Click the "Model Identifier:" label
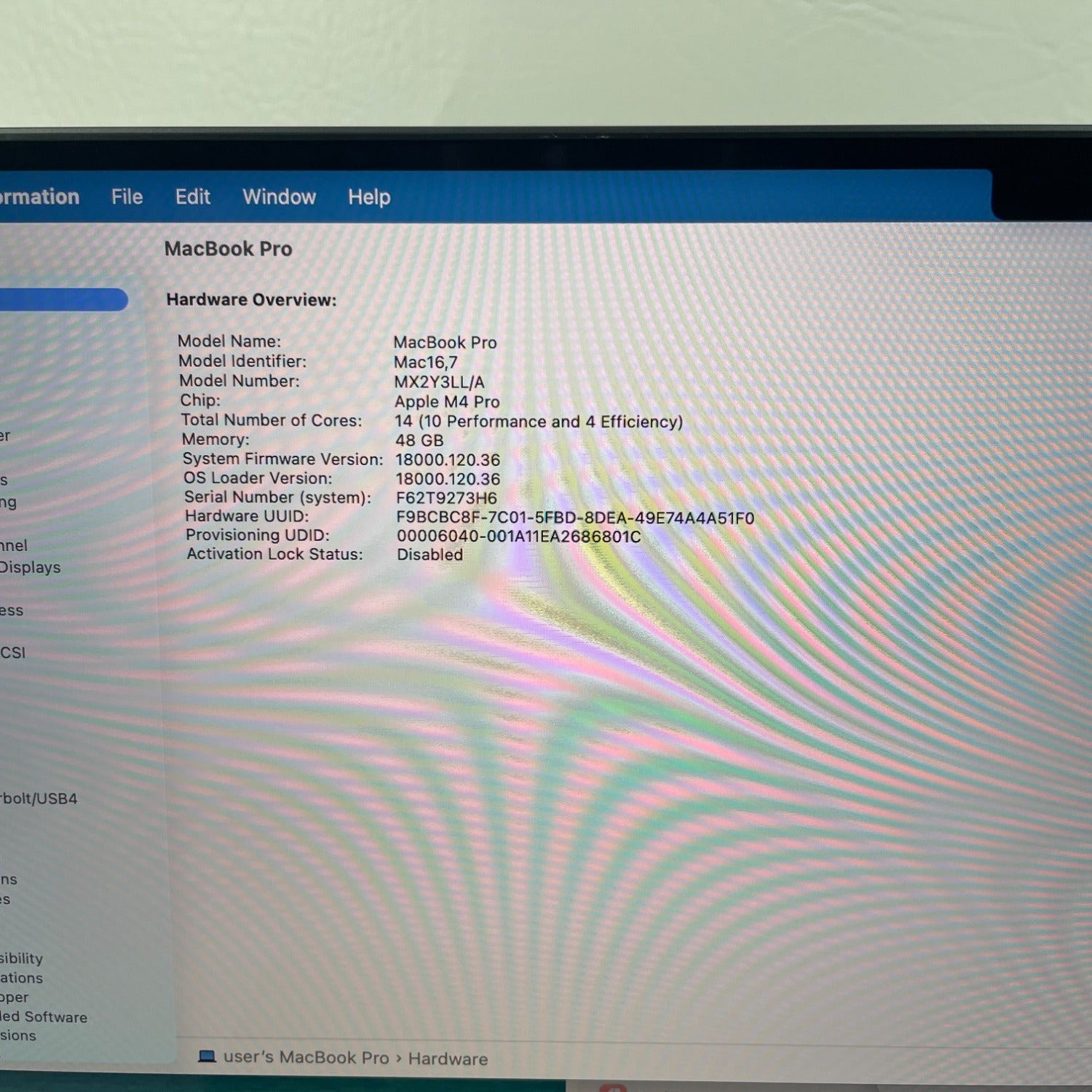The height and width of the screenshot is (1092, 1092). click(x=242, y=361)
